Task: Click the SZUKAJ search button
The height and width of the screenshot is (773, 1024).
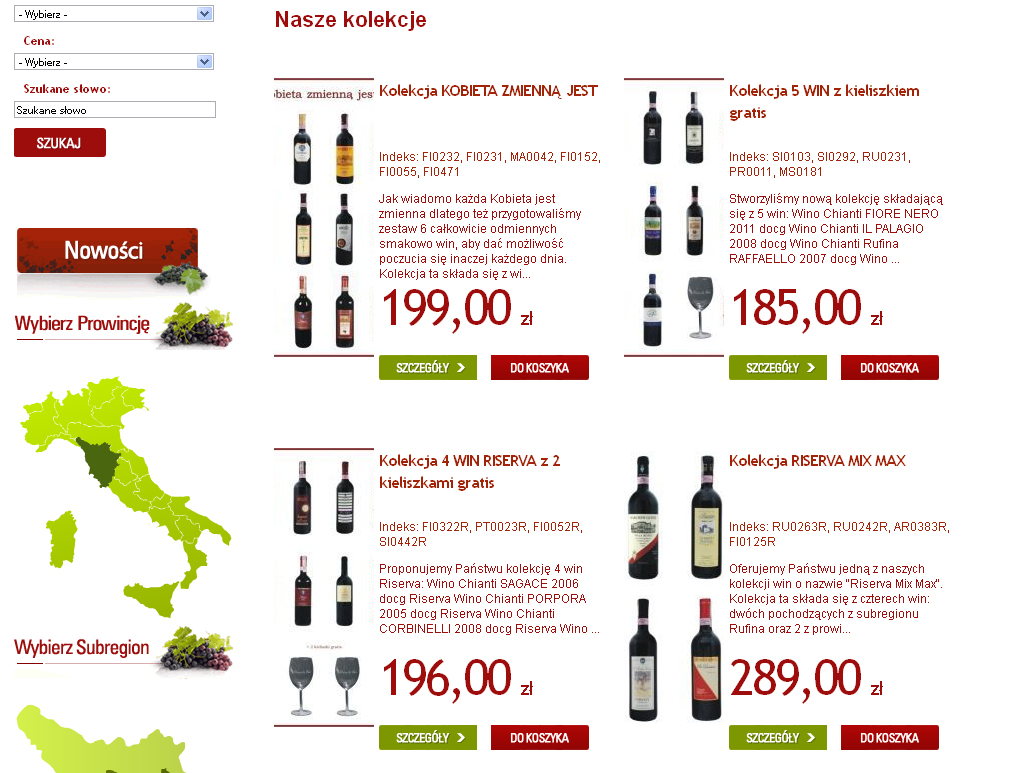Action: pyautogui.click(x=60, y=142)
